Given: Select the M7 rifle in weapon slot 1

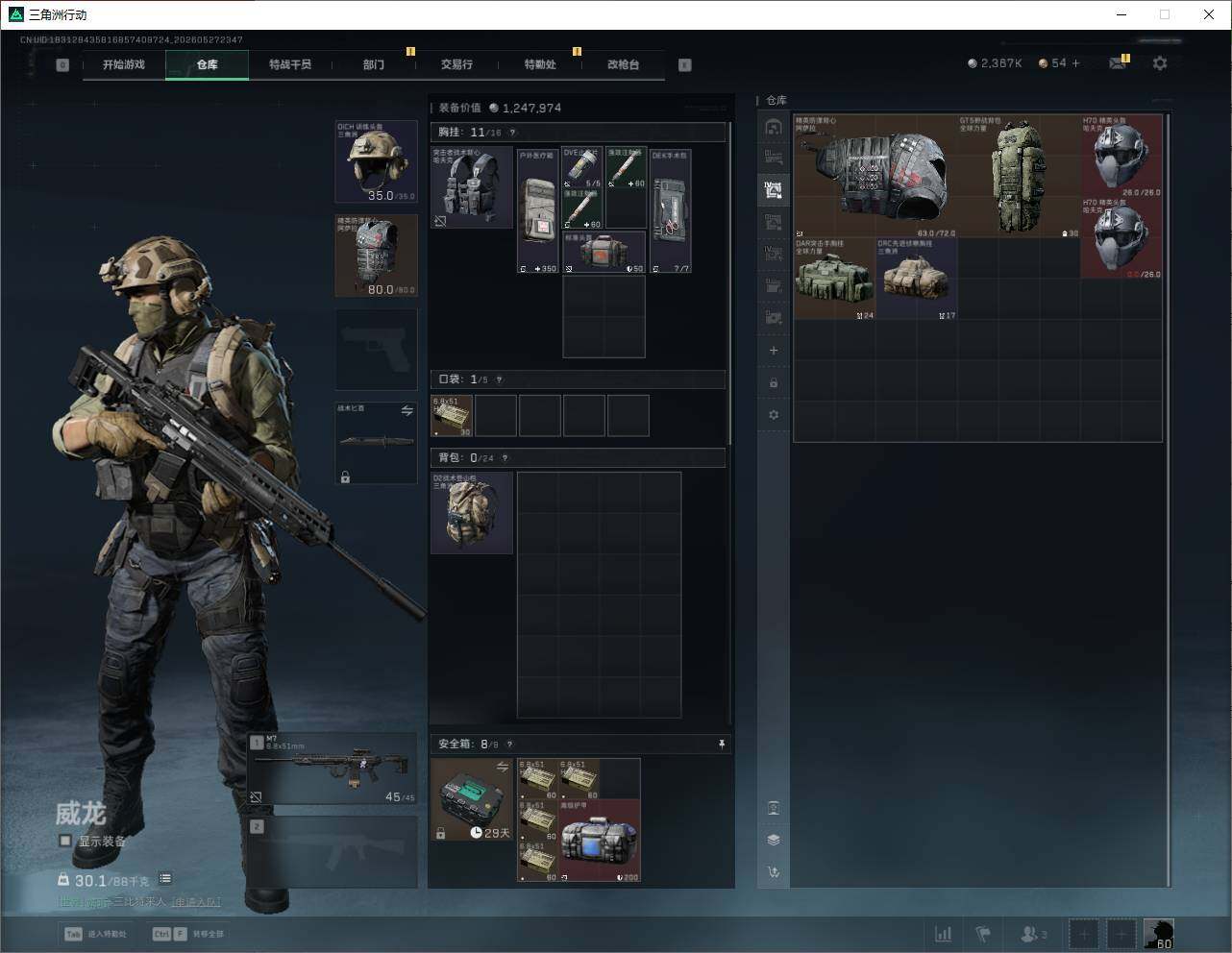Looking at the screenshot, I should click(333, 769).
